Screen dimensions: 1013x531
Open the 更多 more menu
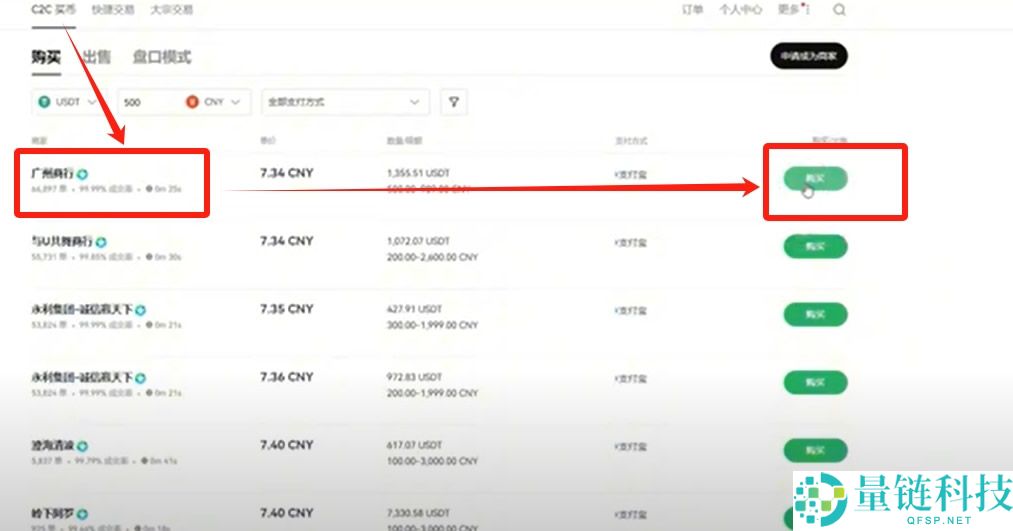pos(789,10)
